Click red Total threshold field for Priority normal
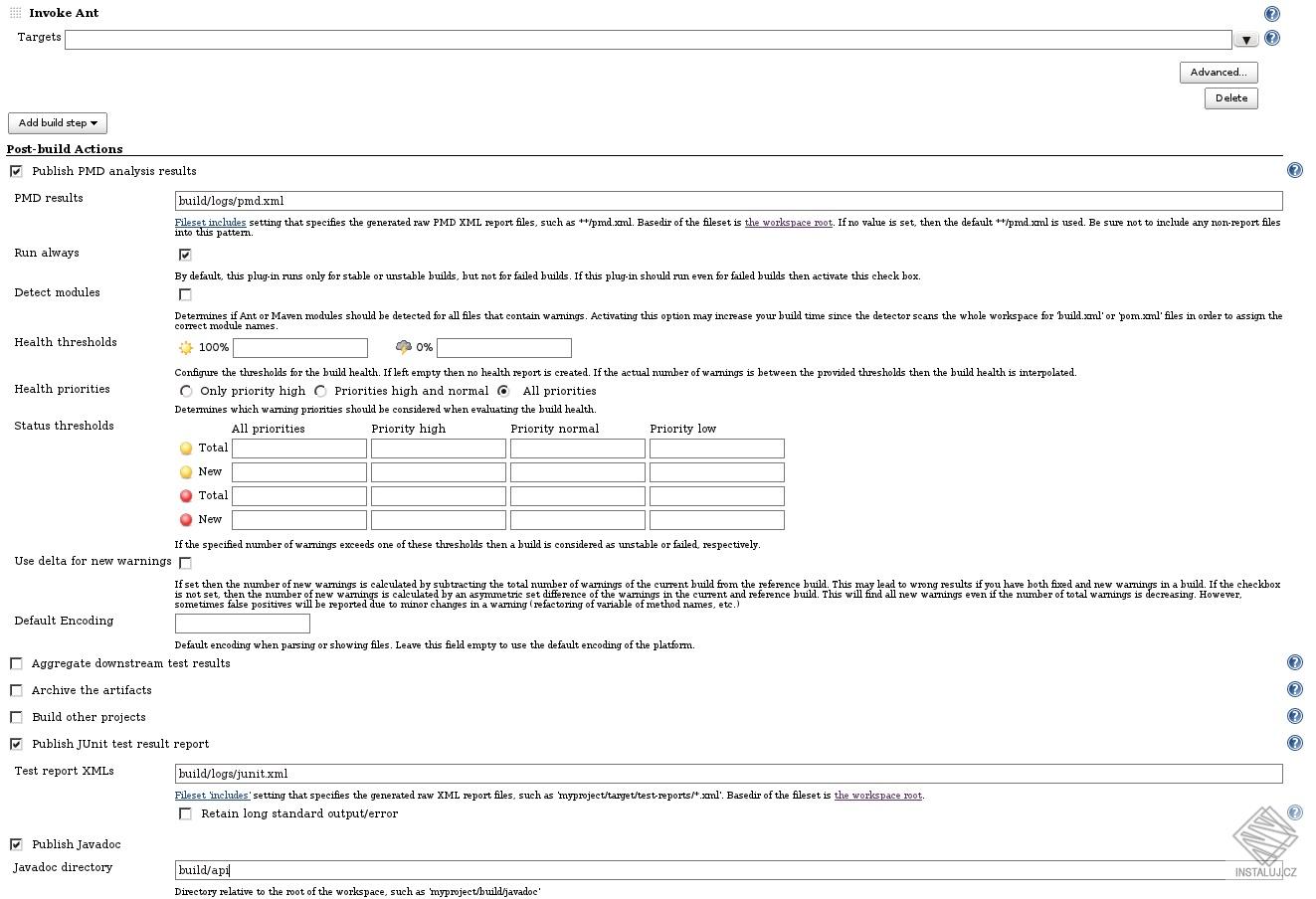Image resolution: width=1316 pixels, height=899 pixels. tap(578, 496)
